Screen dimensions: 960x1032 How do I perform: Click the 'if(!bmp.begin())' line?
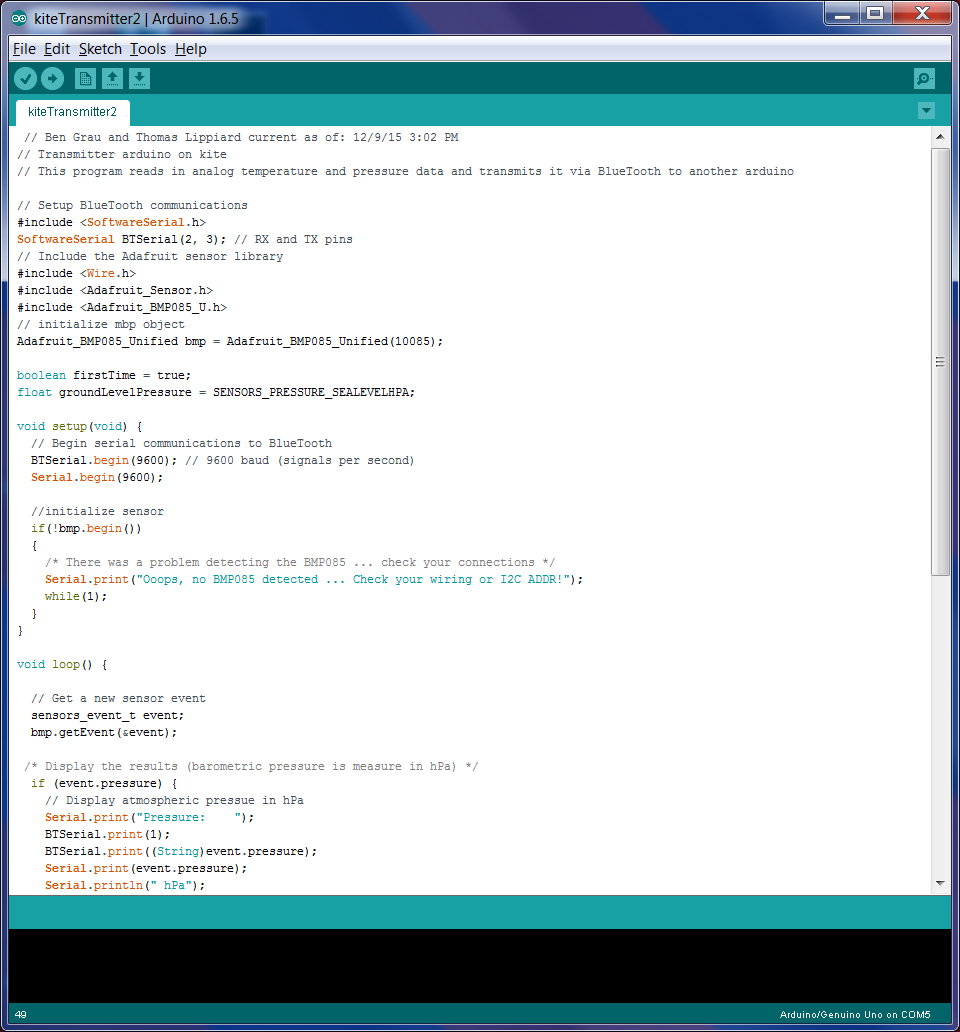(x=86, y=529)
